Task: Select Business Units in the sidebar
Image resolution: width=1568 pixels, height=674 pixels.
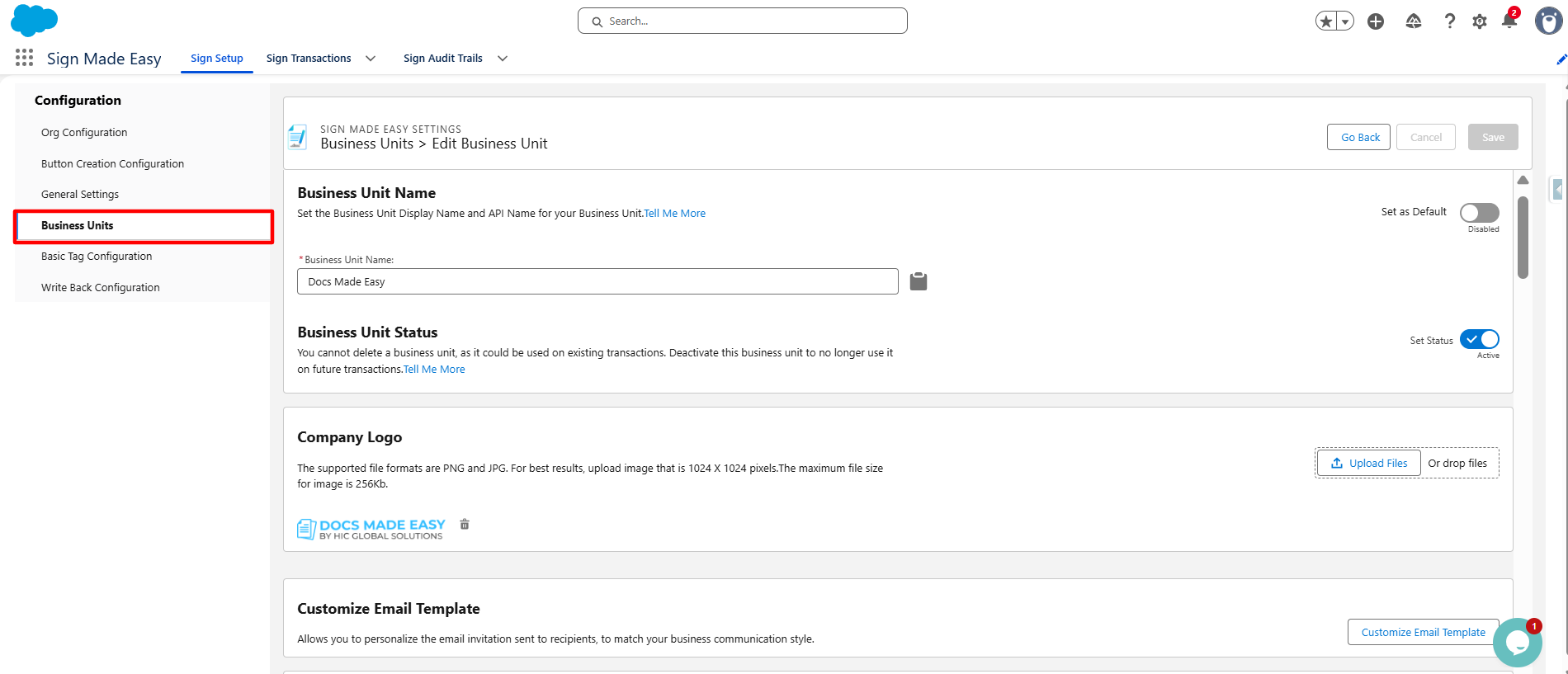Action: point(144,226)
